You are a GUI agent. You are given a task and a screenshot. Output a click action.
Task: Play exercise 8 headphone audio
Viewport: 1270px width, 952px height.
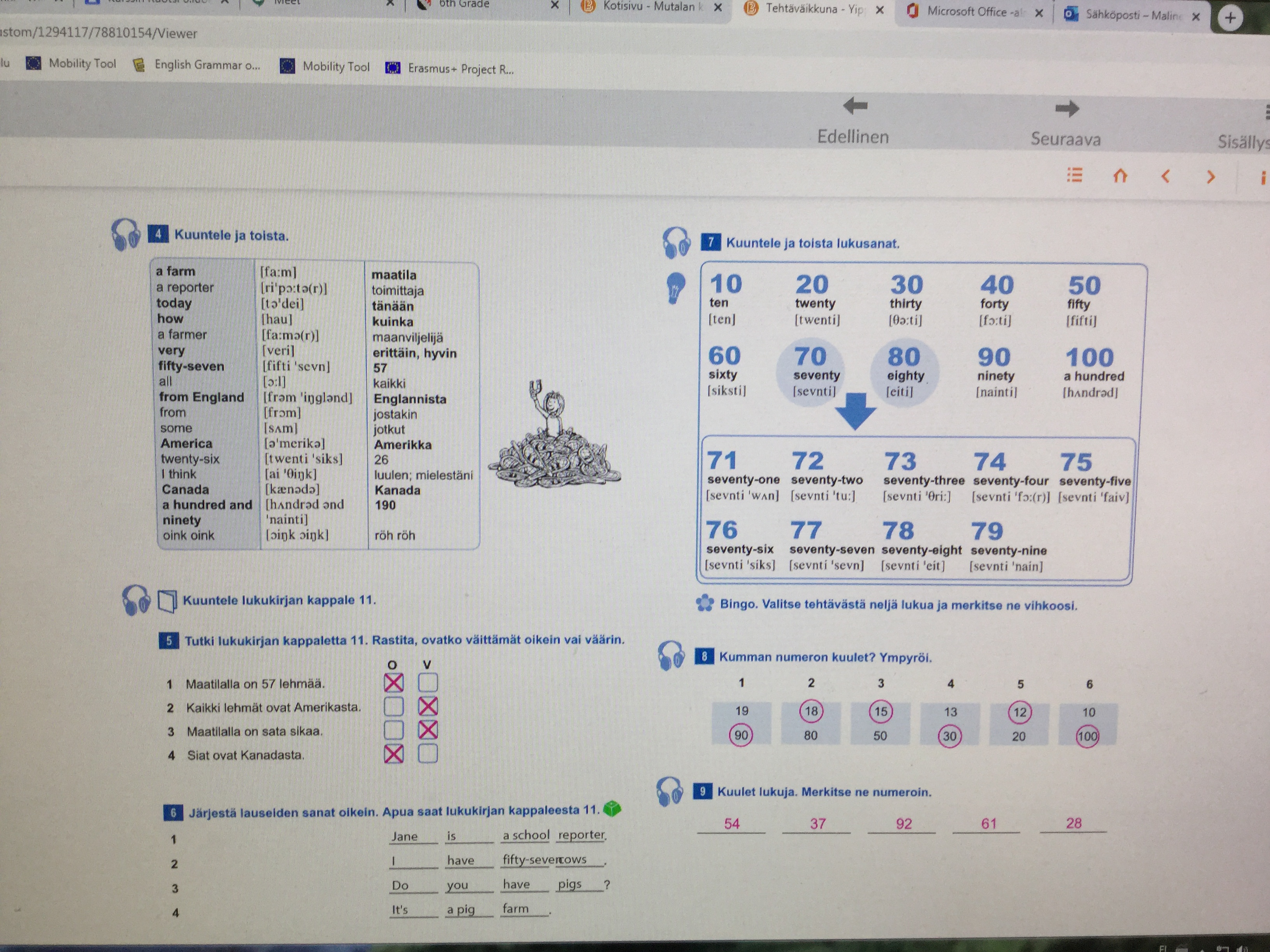[x=671, y=655]
